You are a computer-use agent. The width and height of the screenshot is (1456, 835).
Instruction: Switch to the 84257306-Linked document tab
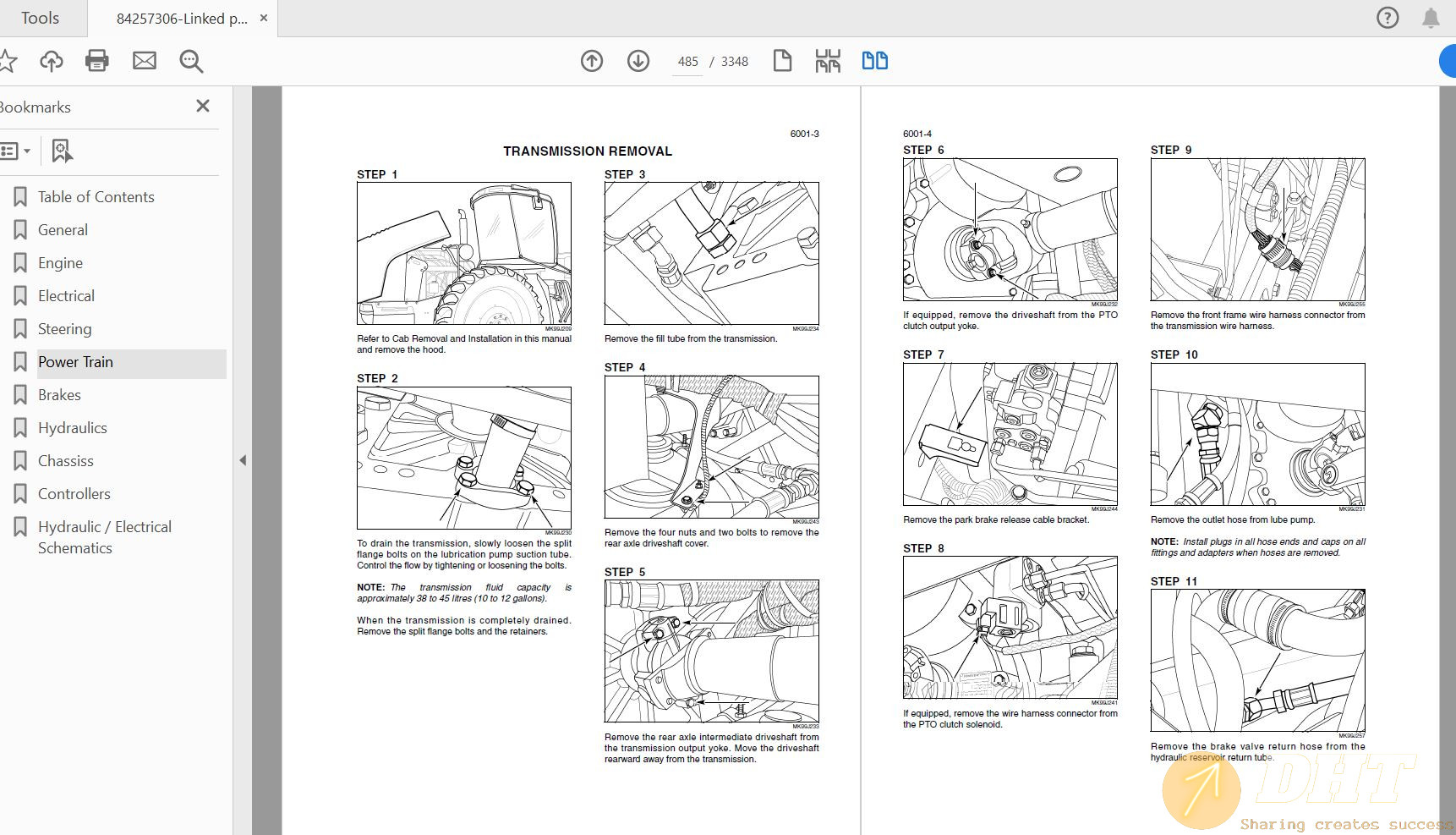point(181,19)
